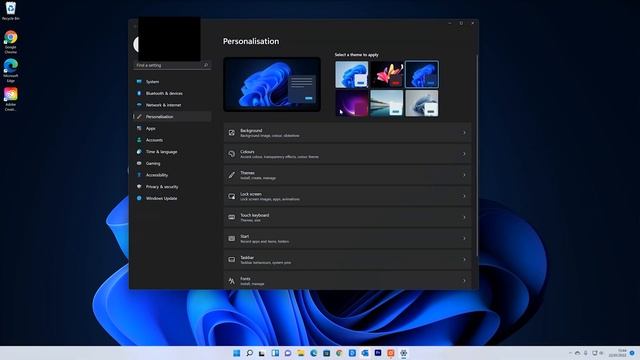Screen dimensions: 640x360
Task: Go to Accounts in the sidebar
Action: pyautogui.click(x=172, y=140)
